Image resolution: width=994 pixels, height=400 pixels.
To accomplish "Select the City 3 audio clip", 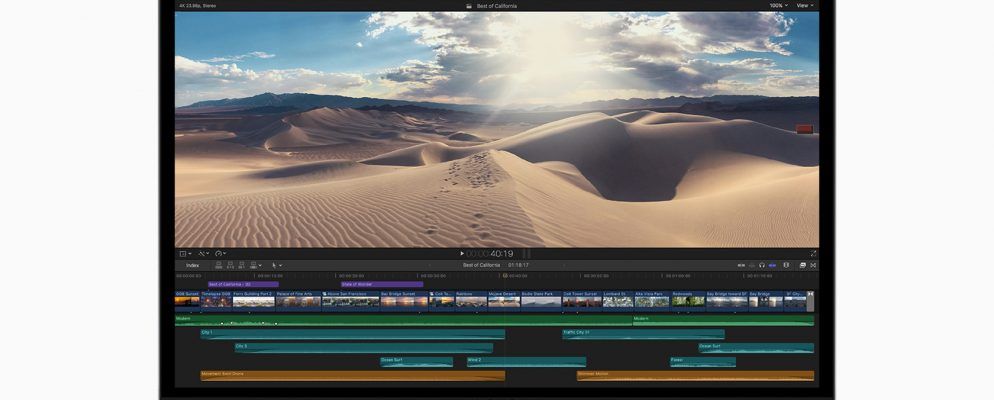I will click(364, 348).
